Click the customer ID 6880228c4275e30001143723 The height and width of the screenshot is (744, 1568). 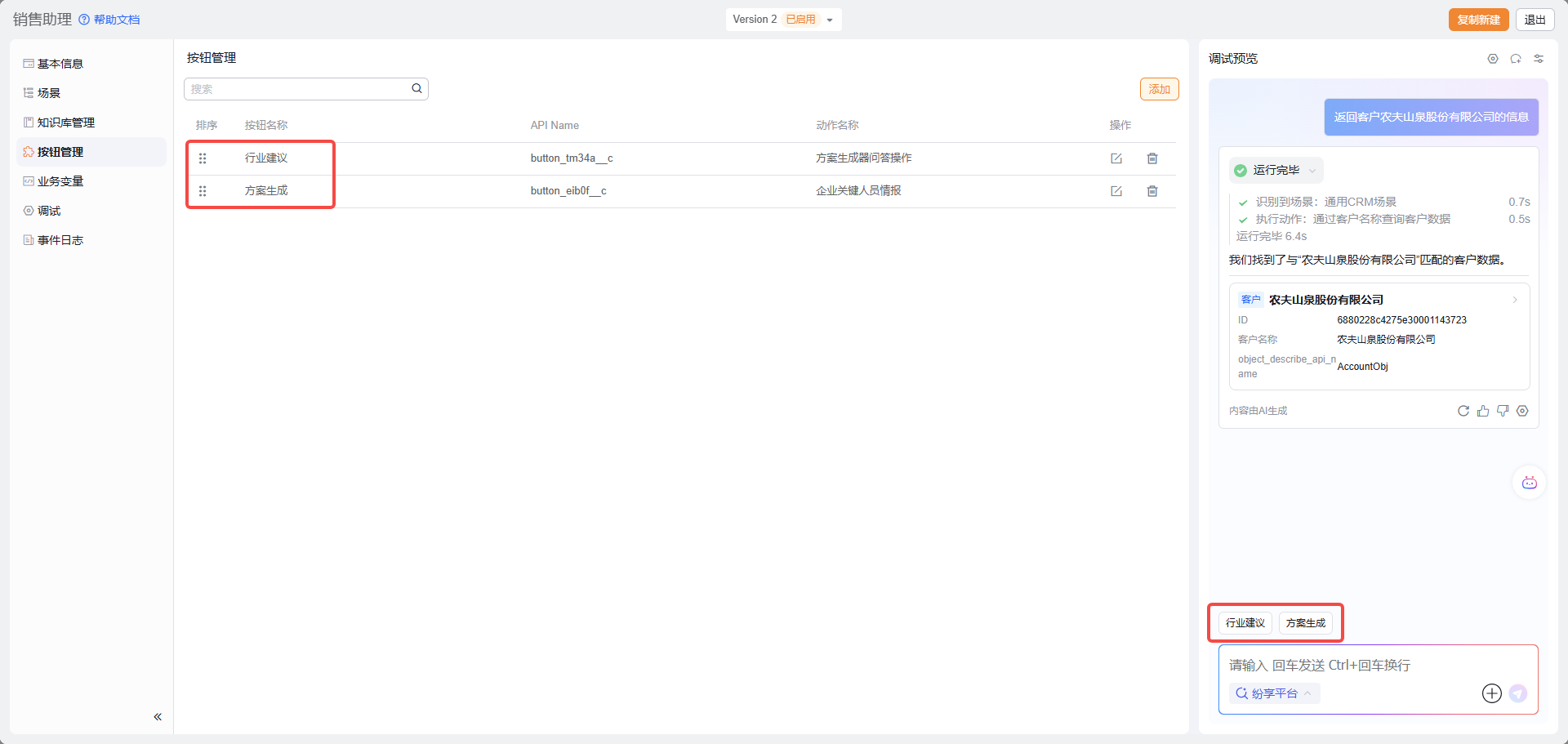point(1401,320)
